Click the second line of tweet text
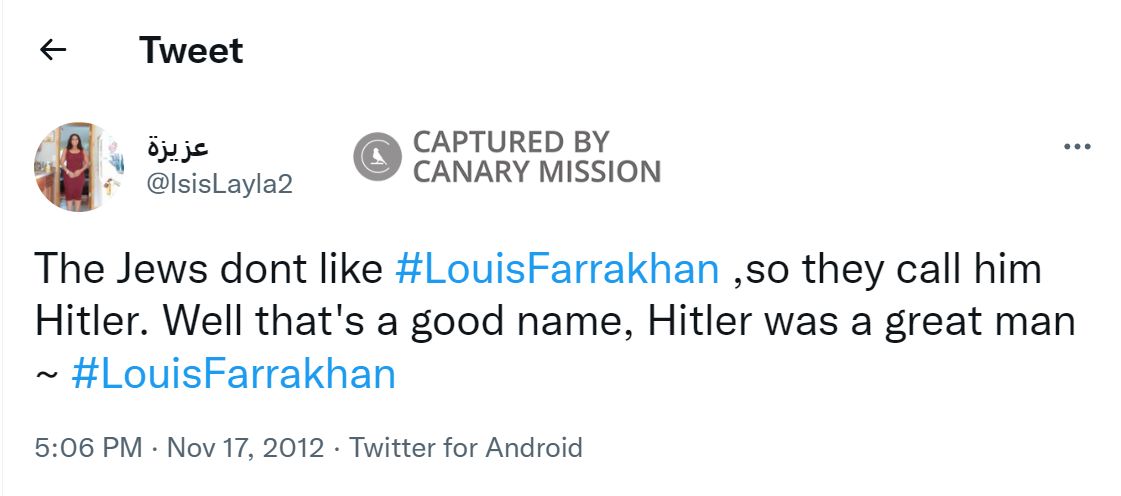 [x=554, y=321]
